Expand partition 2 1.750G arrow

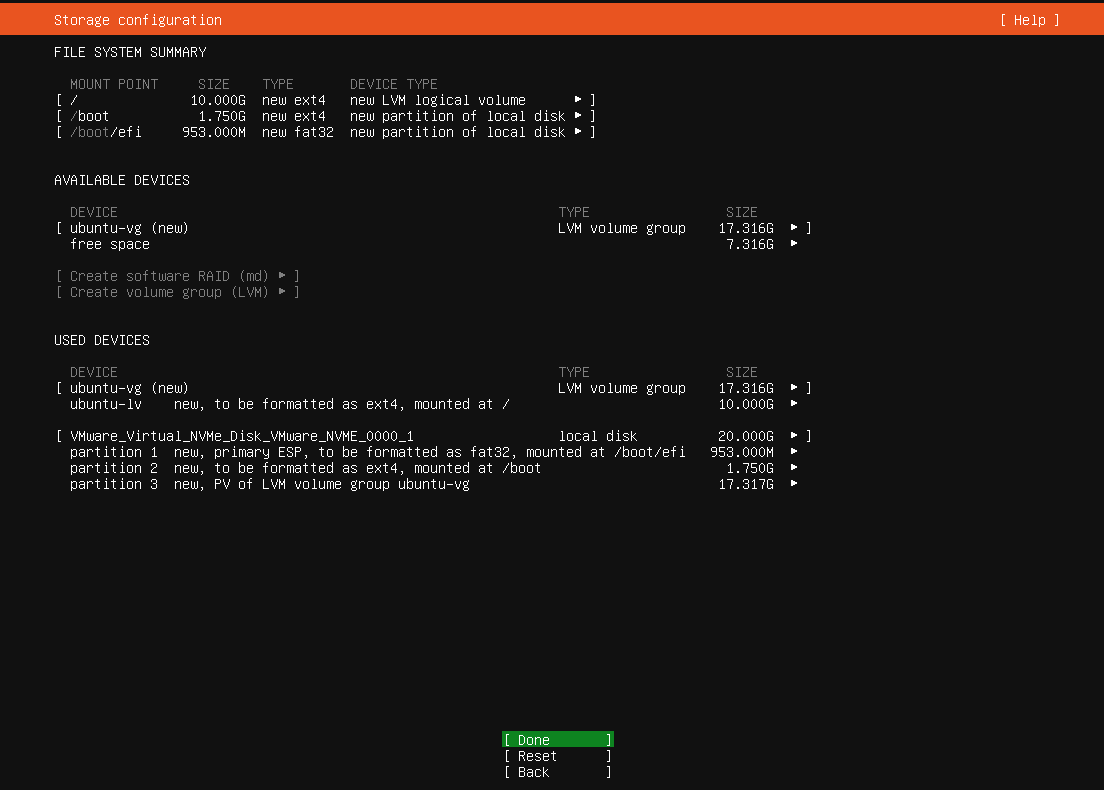[794, 468]
